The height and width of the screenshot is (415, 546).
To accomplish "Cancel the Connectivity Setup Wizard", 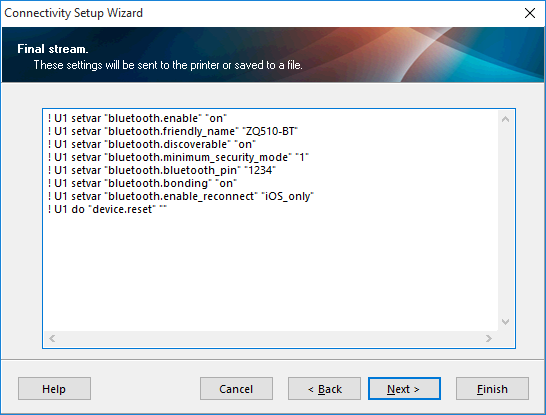I will pos(236,389).
